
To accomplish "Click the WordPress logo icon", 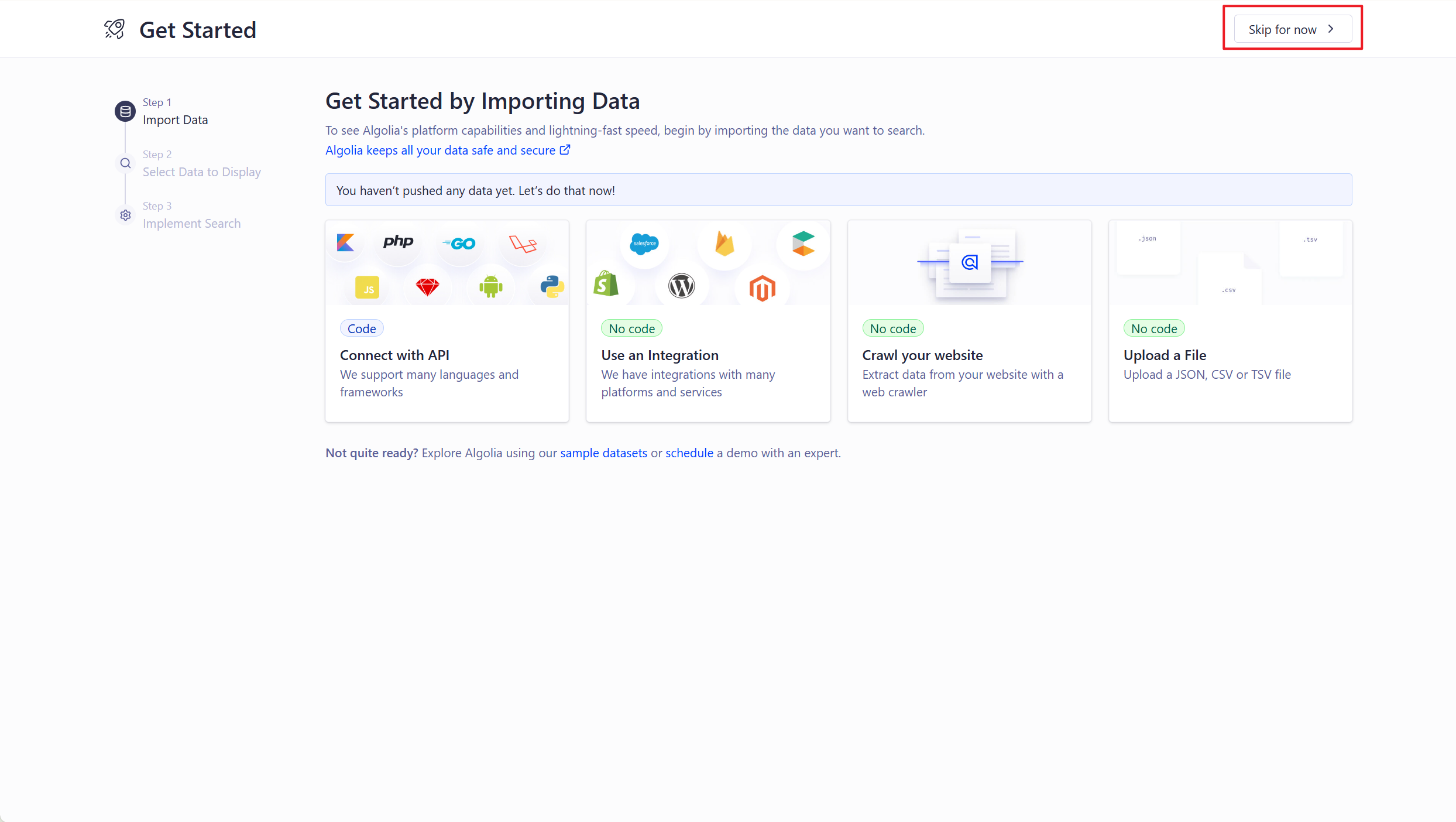I will pos(681,286).
